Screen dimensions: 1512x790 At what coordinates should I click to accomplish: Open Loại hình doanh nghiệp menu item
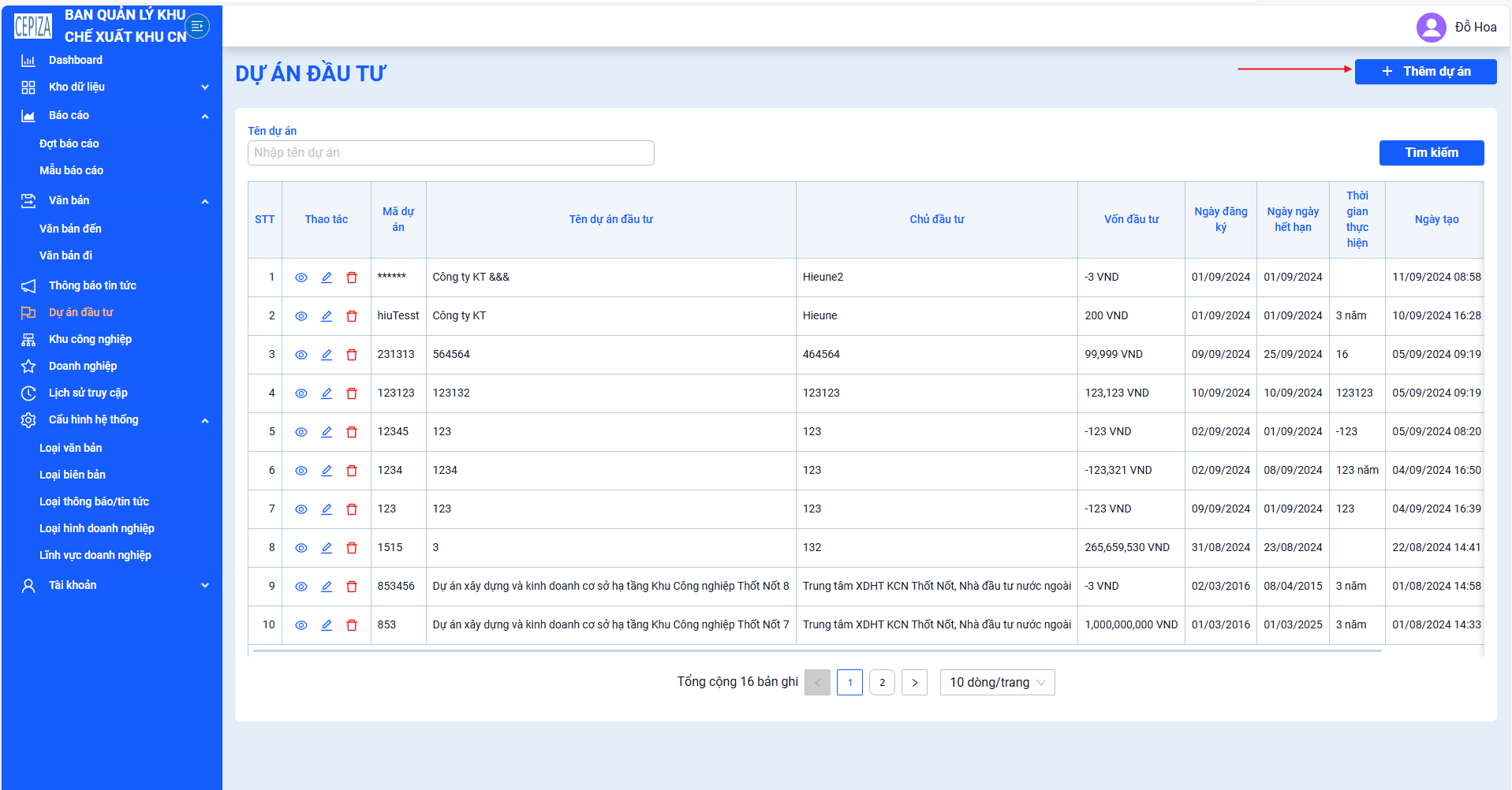97,528
